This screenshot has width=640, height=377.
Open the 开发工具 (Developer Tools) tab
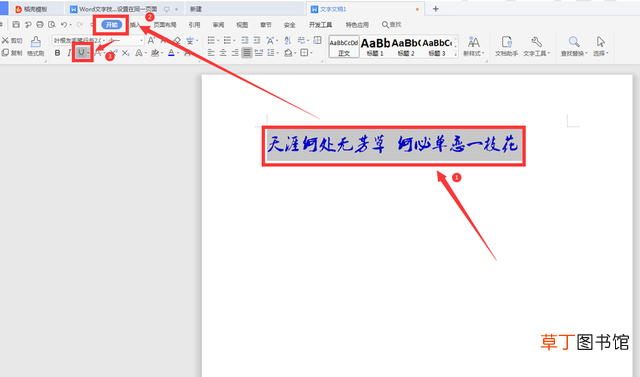[x=320, y=25]
